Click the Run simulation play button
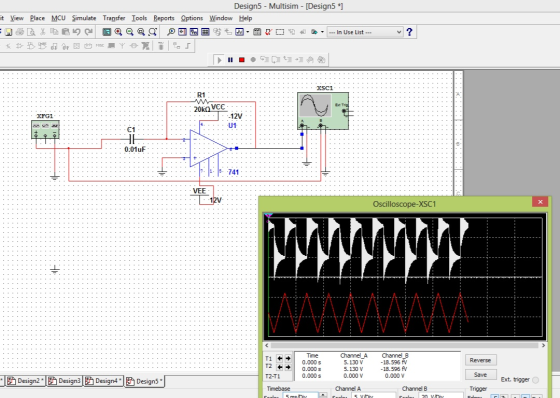Screen dimensions: 560x398 point(219,60)
